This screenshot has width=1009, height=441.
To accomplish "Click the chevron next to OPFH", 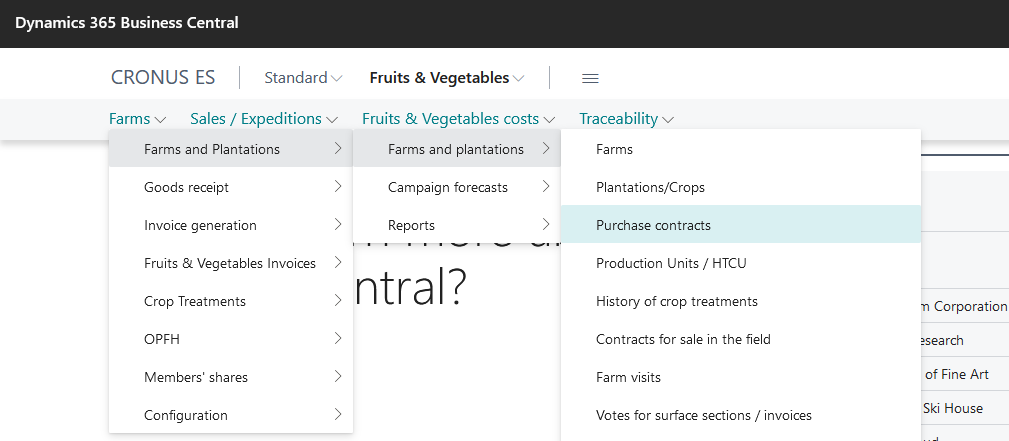I will [338, 339].
